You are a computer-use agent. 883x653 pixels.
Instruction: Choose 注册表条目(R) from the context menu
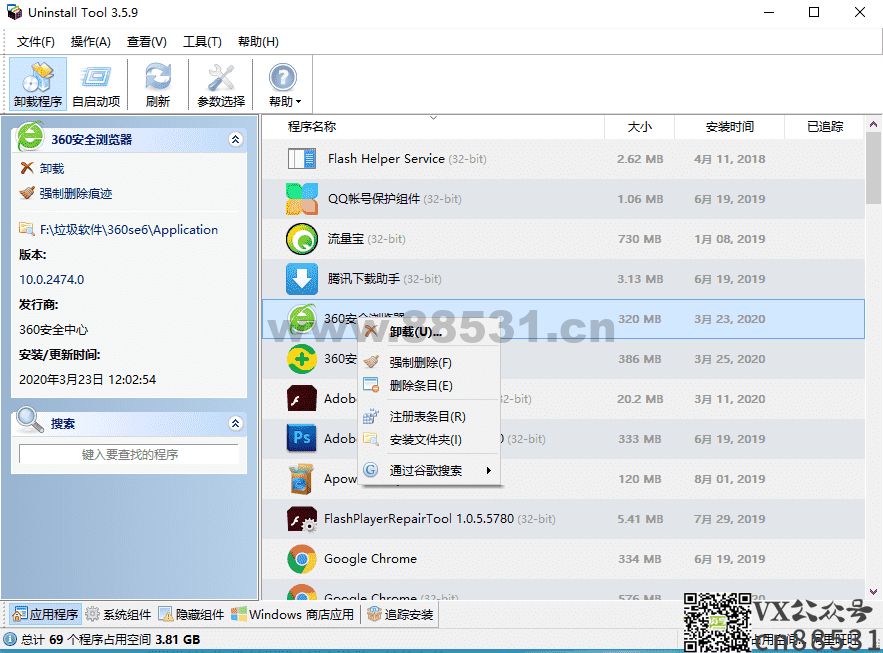430,417
